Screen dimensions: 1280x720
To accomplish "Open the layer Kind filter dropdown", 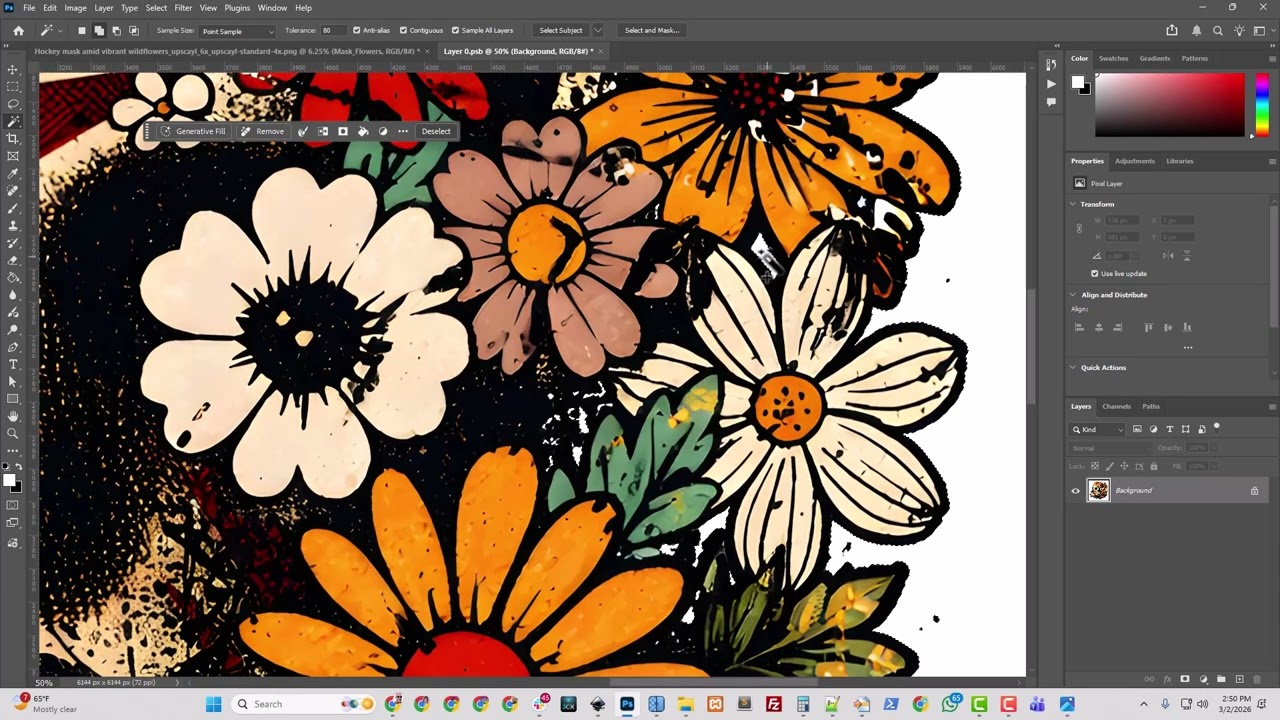I will click(x=1098, y=429).
